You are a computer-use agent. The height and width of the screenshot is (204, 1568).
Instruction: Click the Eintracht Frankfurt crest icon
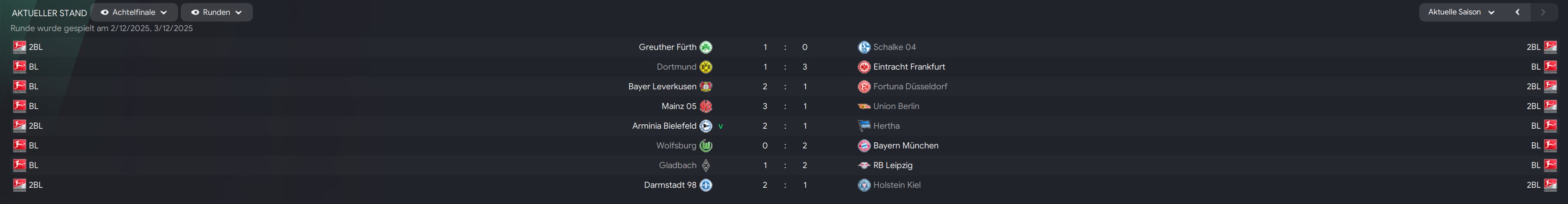(x=864, y=67)
